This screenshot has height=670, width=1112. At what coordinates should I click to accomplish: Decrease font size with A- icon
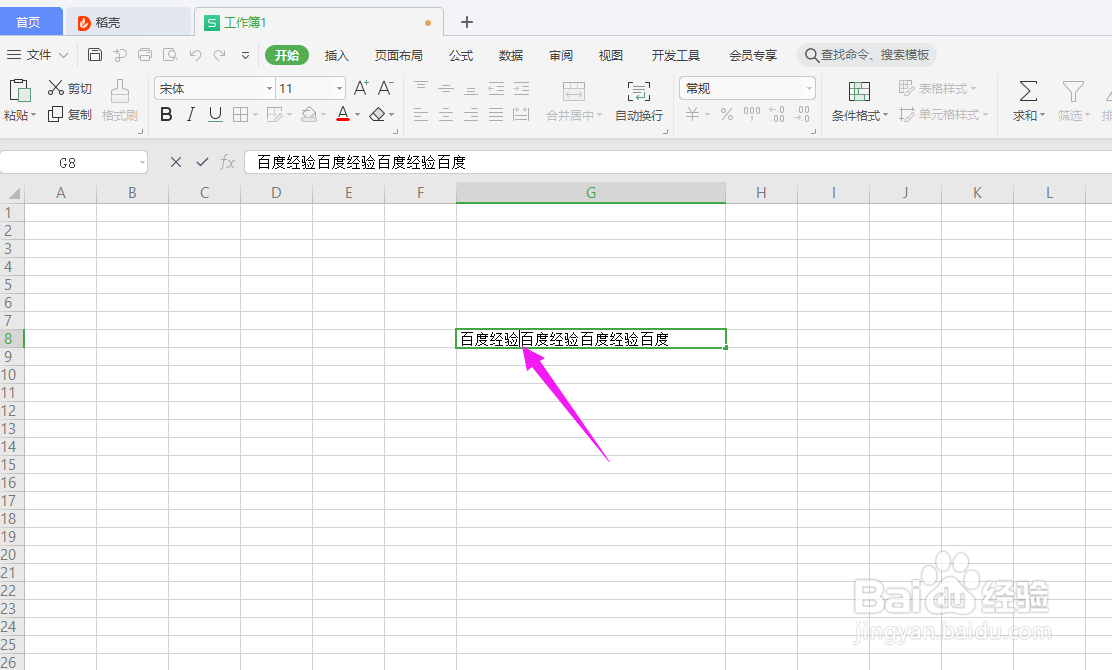click(385, 88)
